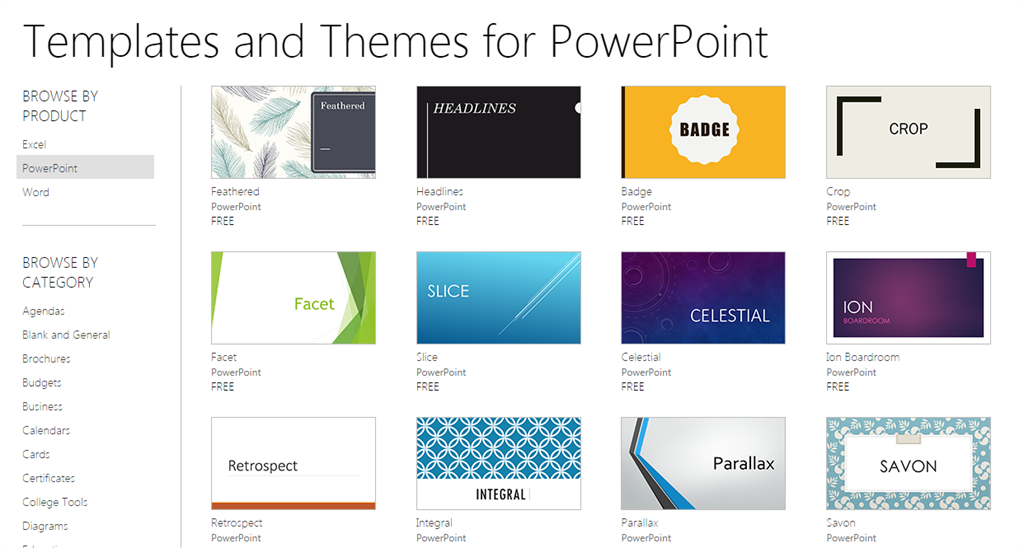
Task: Click FREE label under Crop
Action: tap(837, 221)
